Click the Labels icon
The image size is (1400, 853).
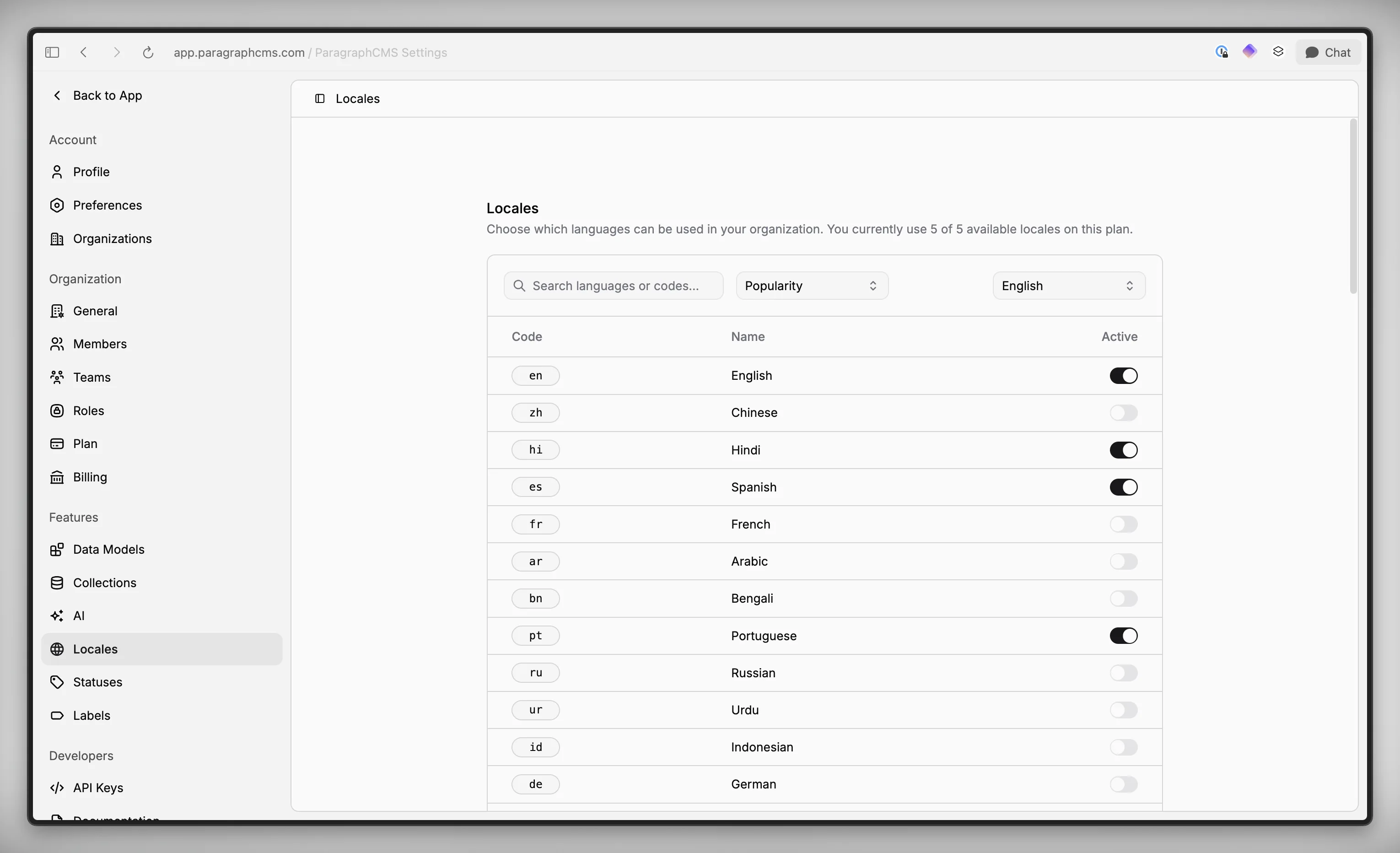(57, 715)
